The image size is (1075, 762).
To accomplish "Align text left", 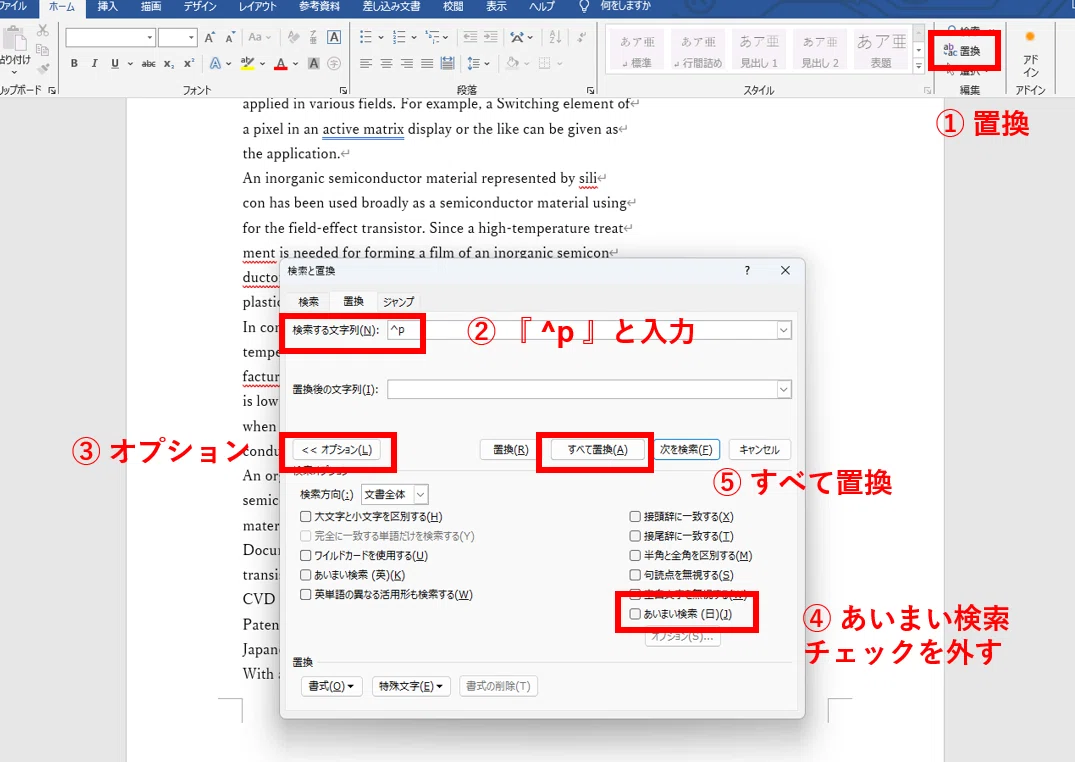I will [x=366, y=63].
